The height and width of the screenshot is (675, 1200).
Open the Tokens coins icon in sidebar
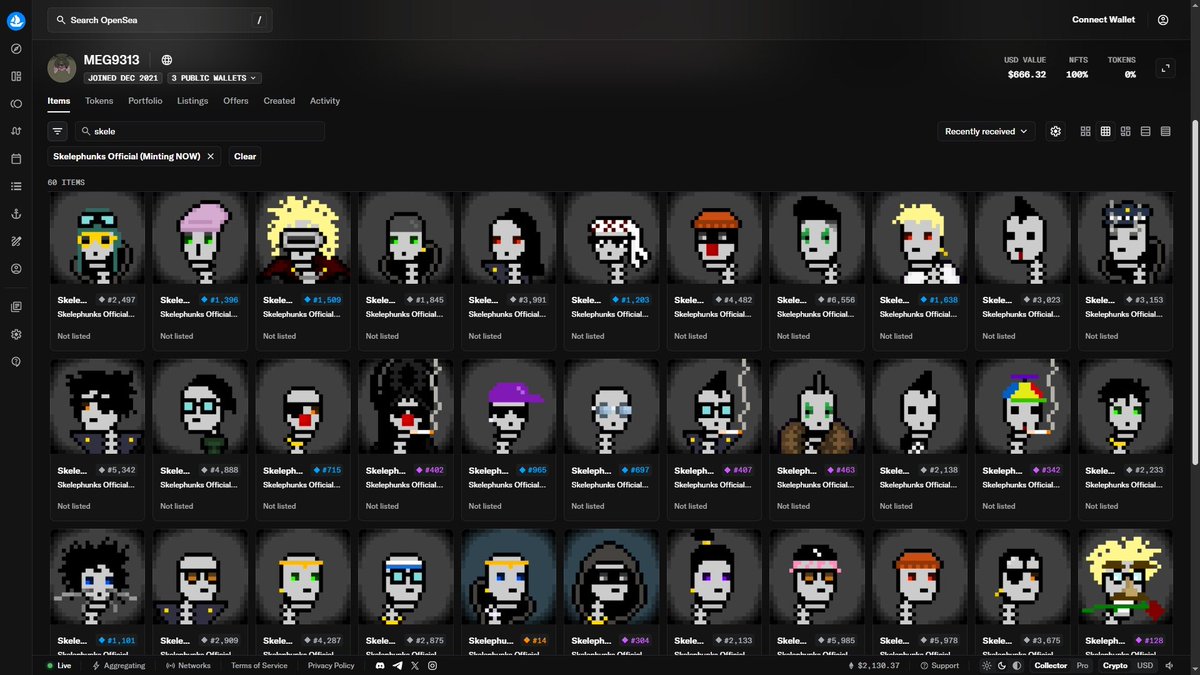click(16, 104)
